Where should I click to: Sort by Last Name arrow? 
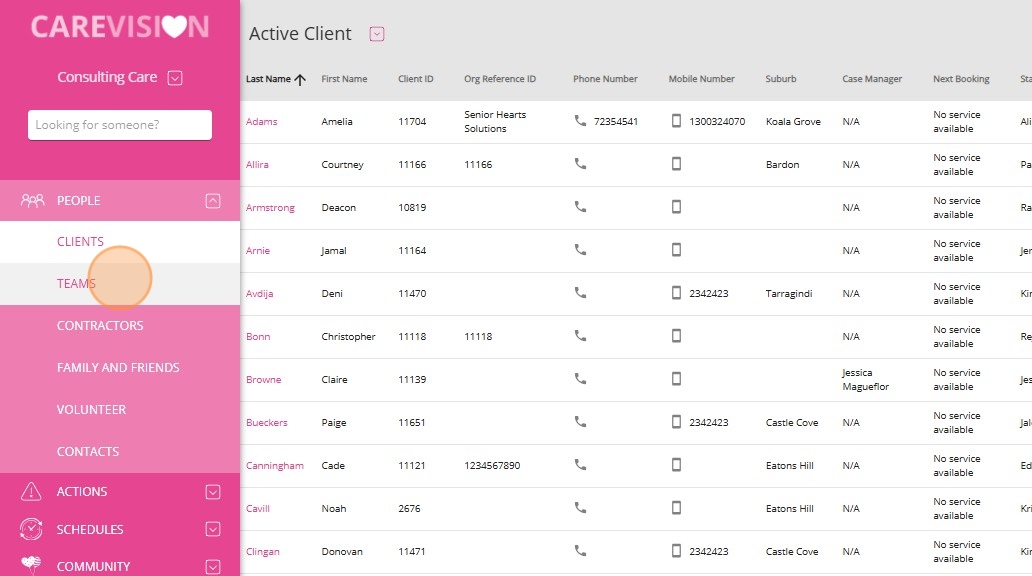(x=300, y=80)
